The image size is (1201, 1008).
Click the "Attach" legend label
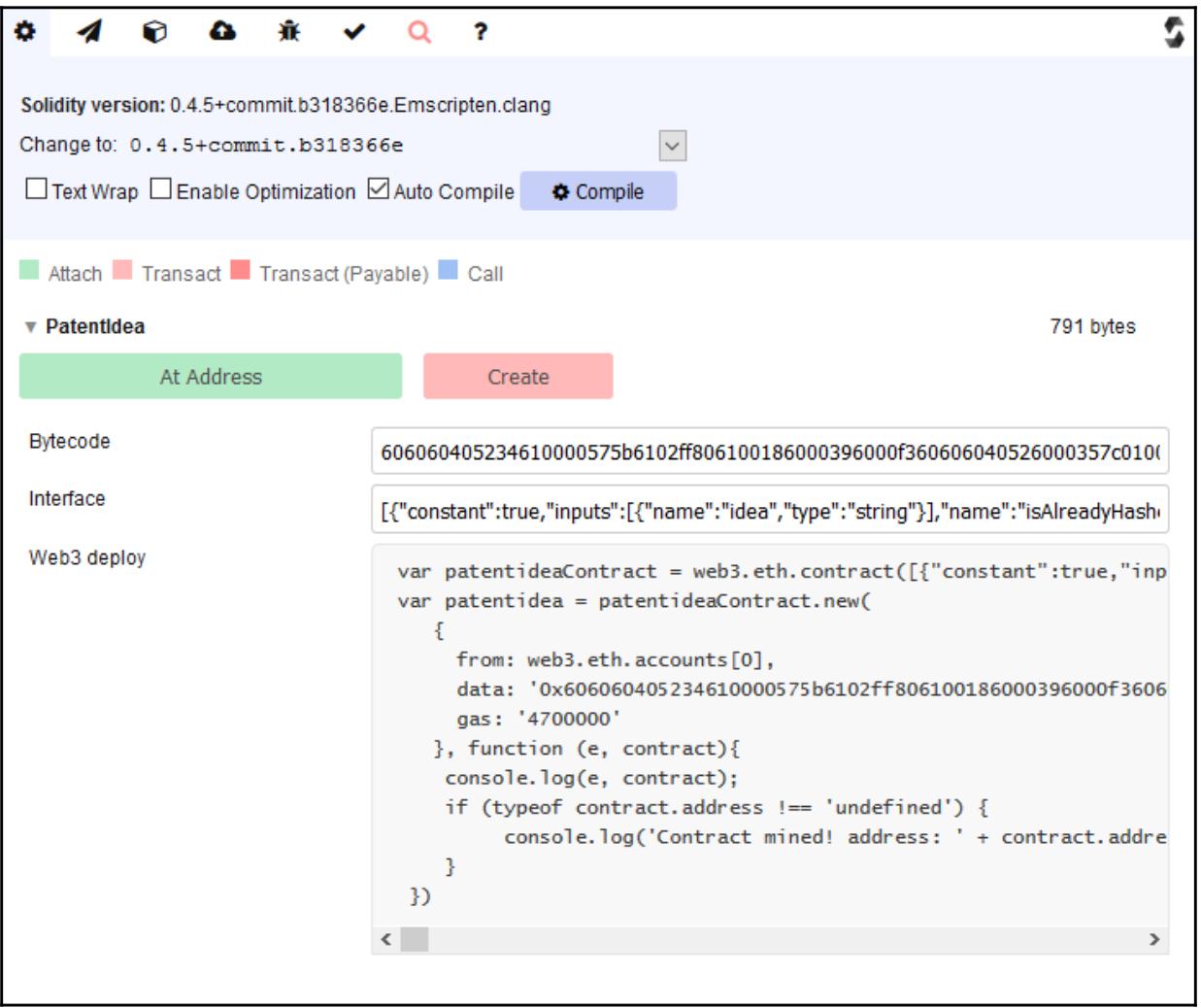click(x=75, y=274)
